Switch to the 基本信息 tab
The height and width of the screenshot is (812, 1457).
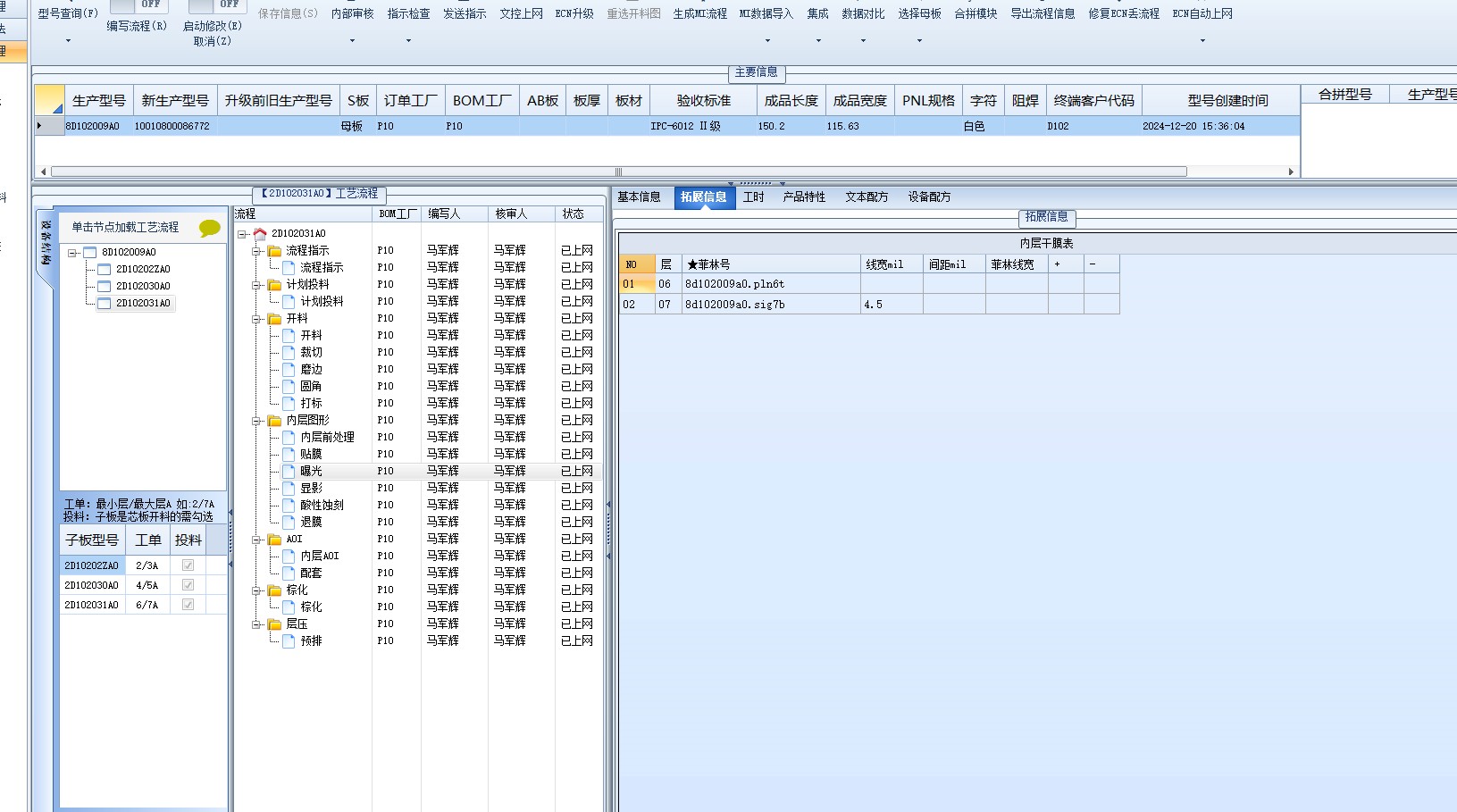(x=639, y=197)
